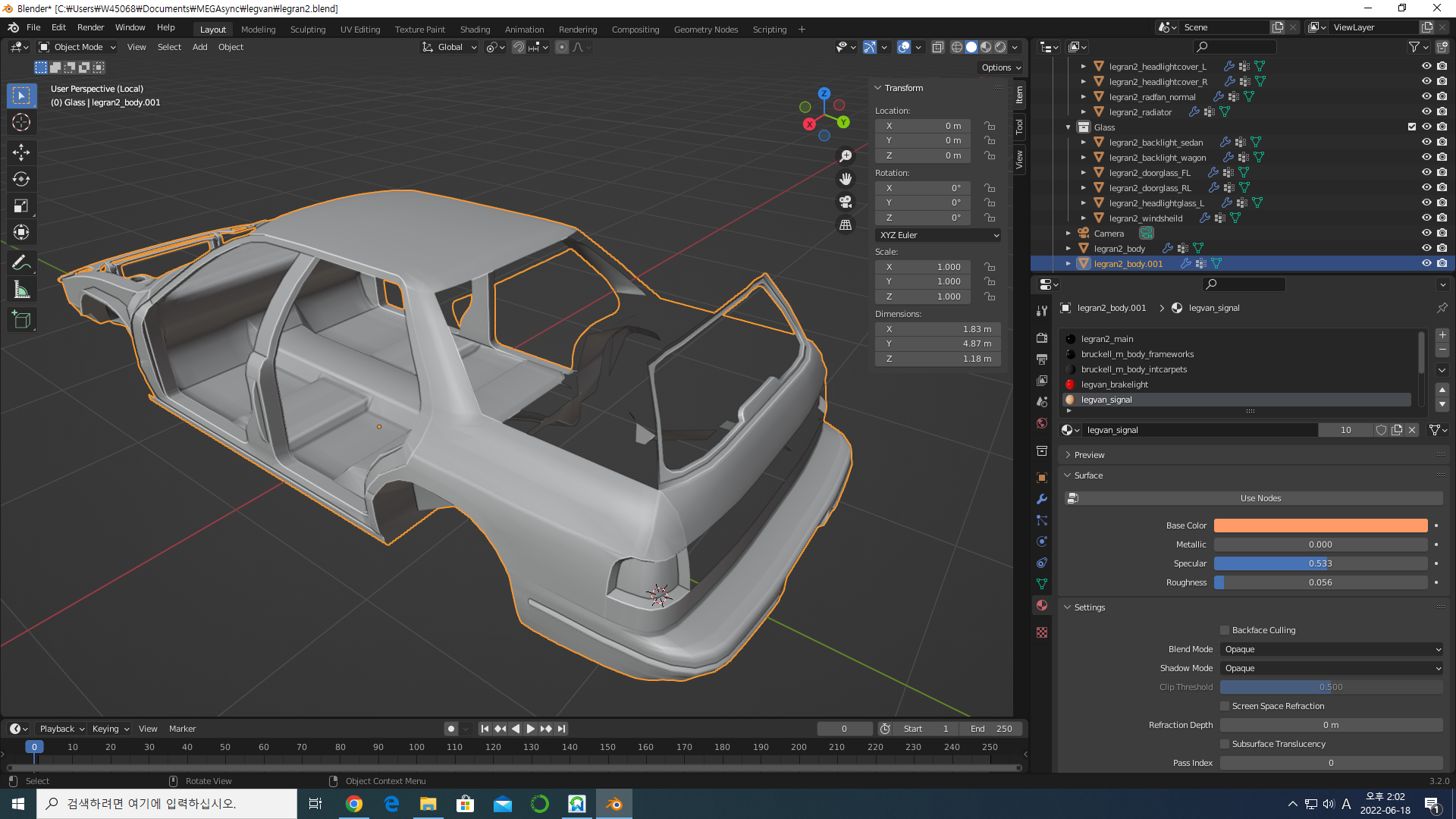
Task: Select the Measure tool
Action: click(21, 290)
